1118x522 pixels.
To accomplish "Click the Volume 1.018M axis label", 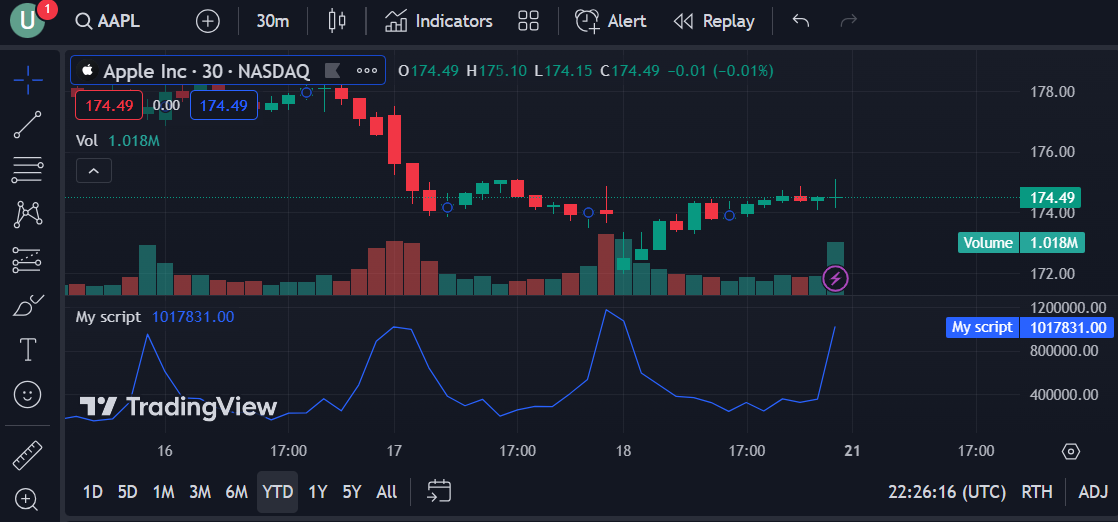I will [x=1021, y=242].
